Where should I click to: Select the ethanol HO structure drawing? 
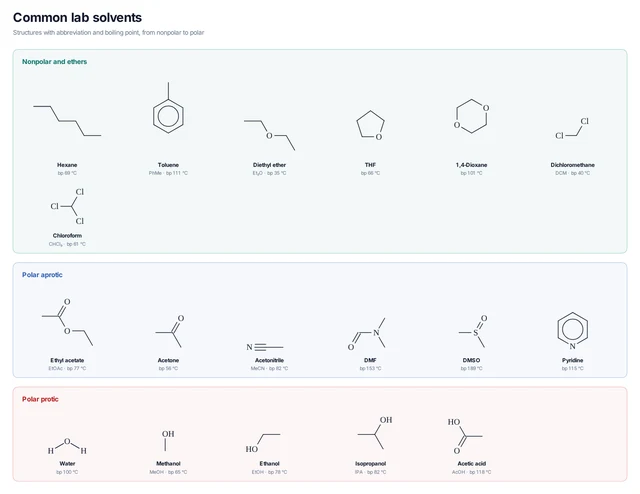263,443
